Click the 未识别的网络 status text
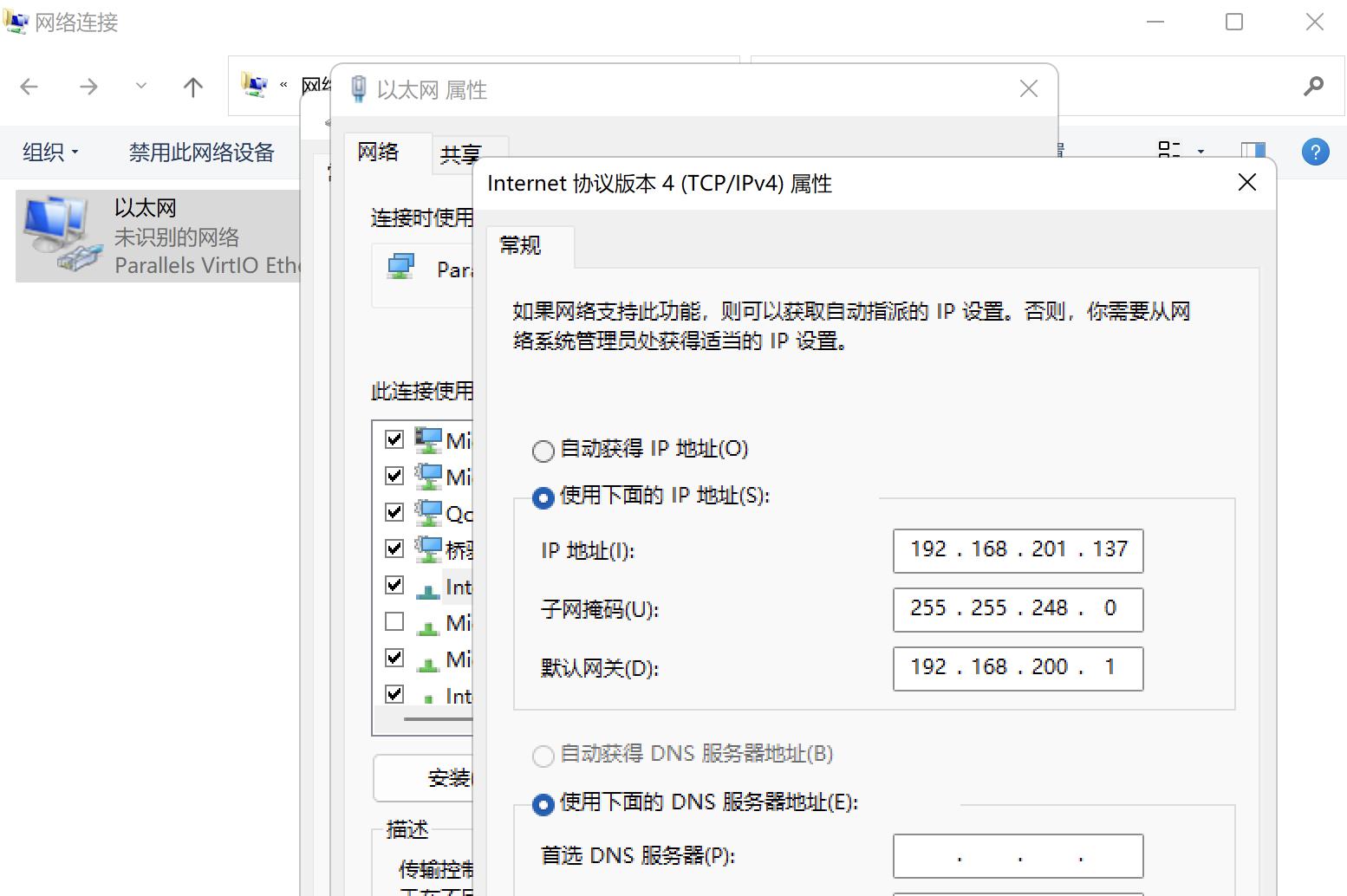 [x=177, y=237]
